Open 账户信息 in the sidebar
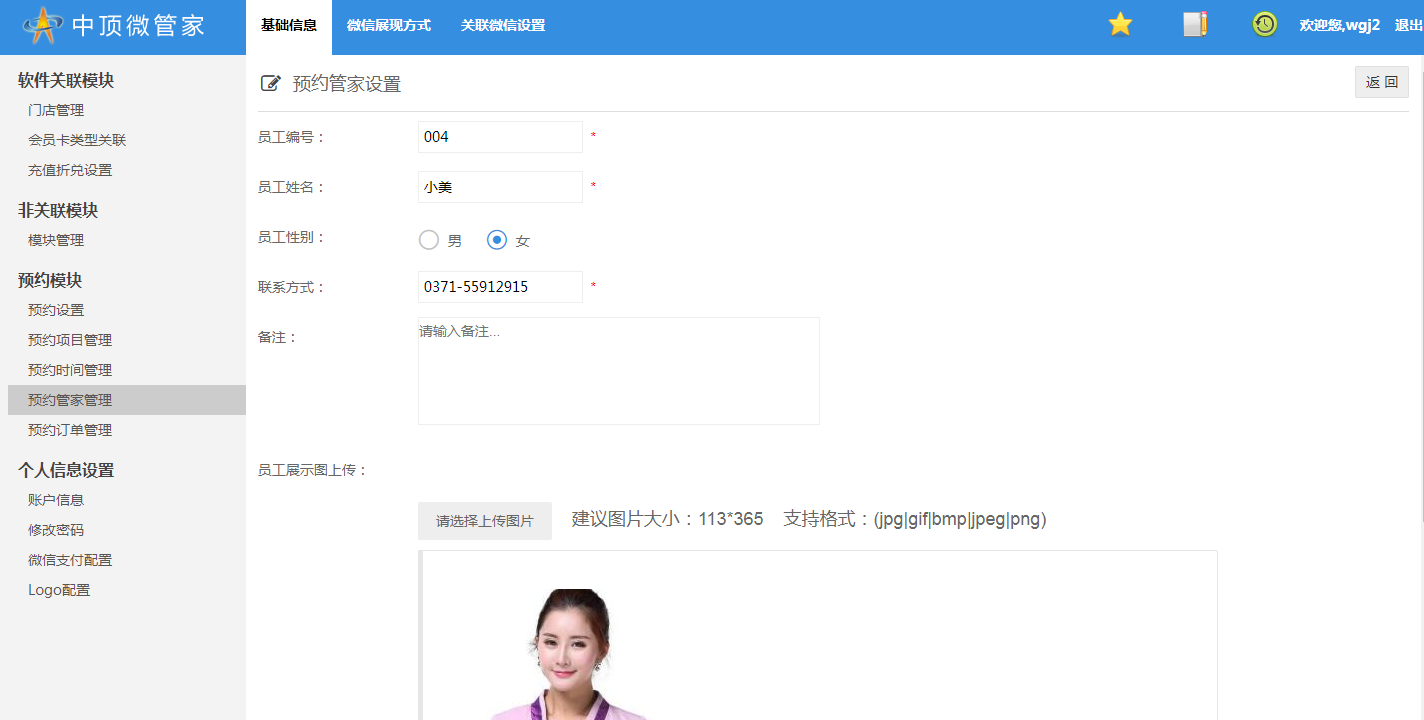 pyautogui.click(x=56, y=500)
